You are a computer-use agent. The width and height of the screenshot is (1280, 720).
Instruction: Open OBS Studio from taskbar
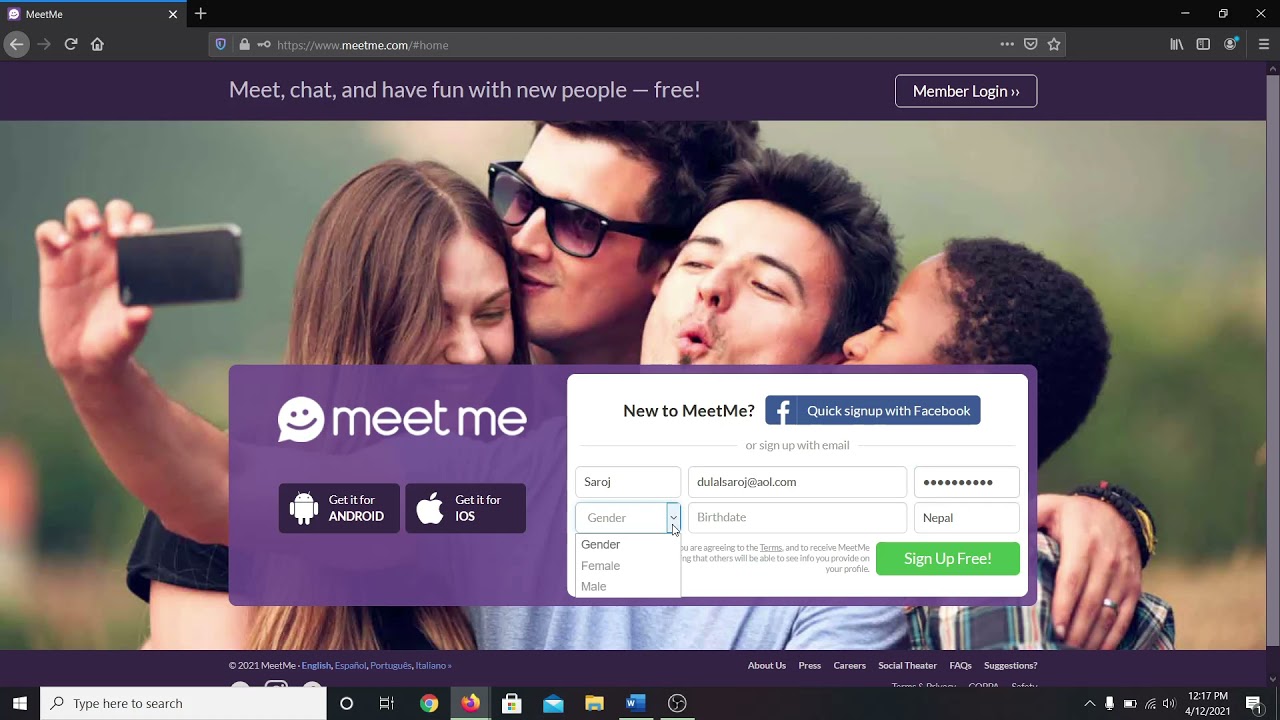(x=677, y=703)
